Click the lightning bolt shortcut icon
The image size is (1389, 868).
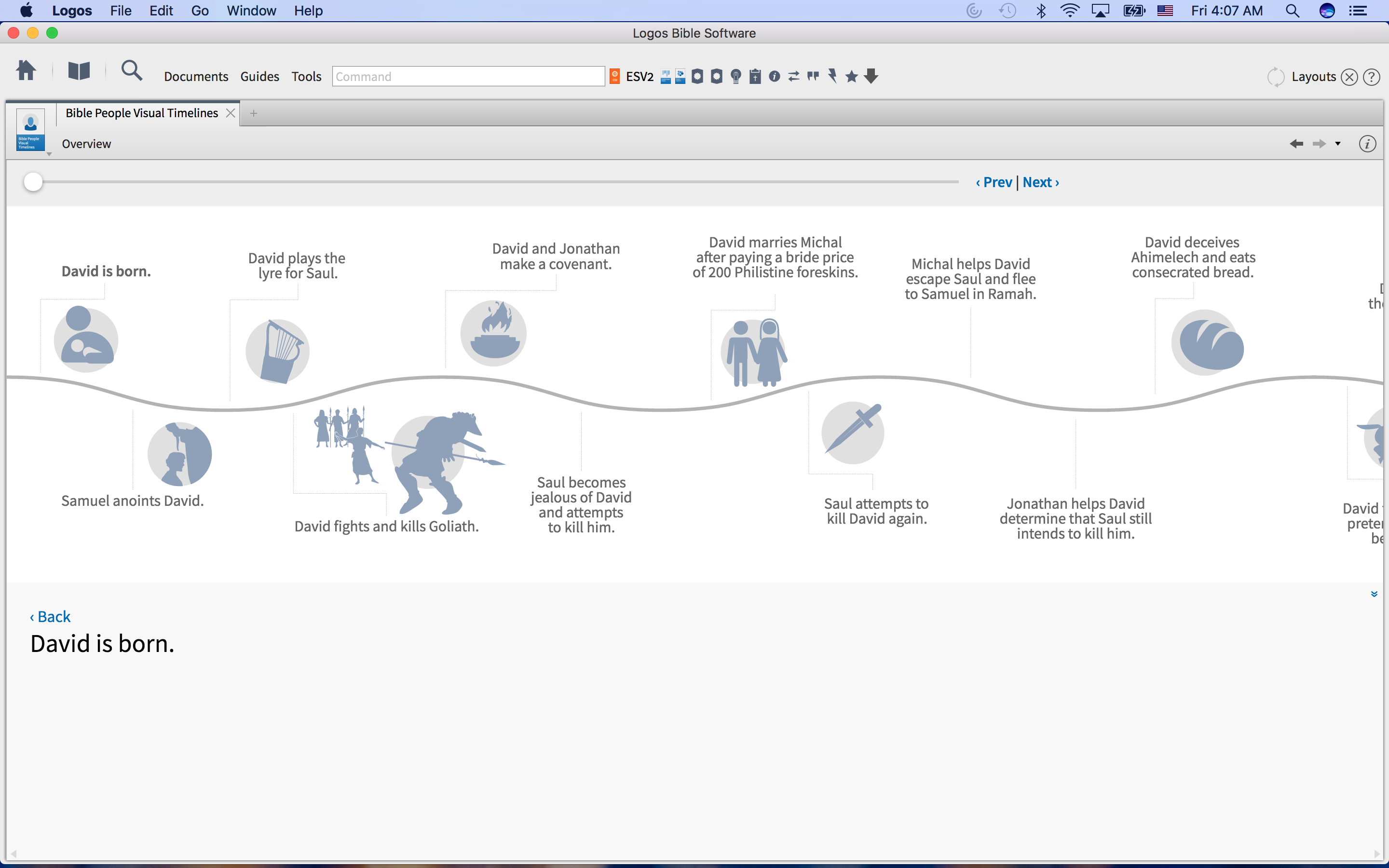[x=832, y=76]
